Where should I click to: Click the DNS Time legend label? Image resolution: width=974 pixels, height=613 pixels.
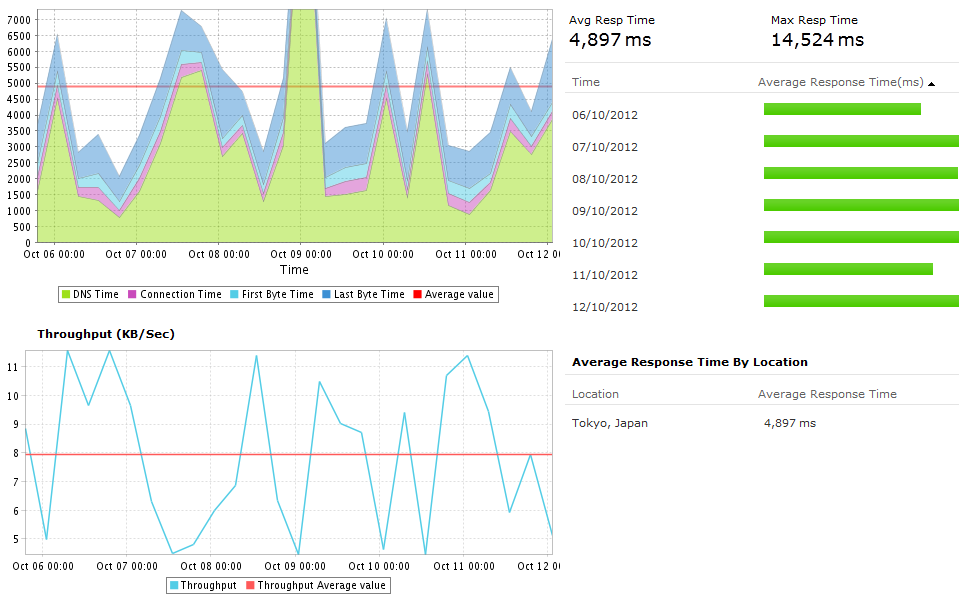coord(96,294)
